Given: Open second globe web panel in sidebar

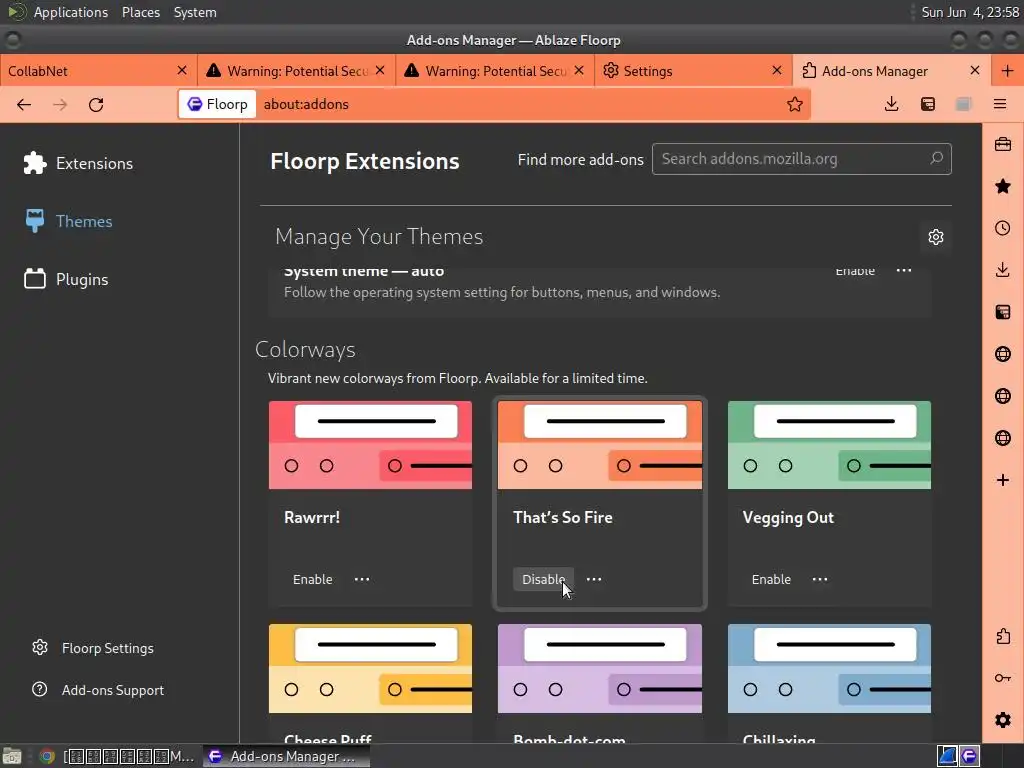Looking at the screenshot, I should pos(1003,396).
